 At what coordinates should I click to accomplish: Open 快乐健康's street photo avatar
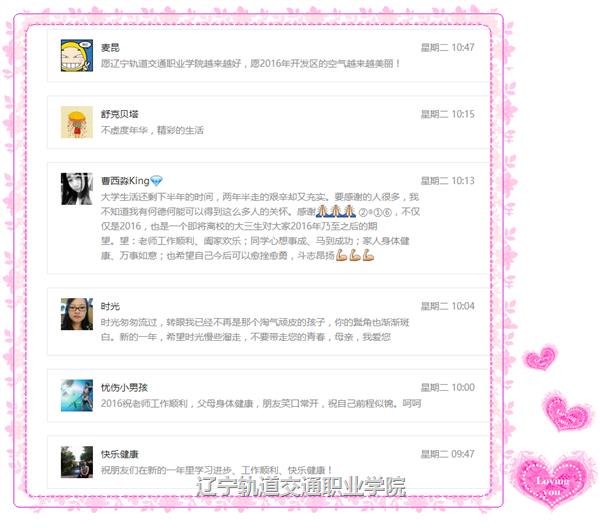coord(77,462)
